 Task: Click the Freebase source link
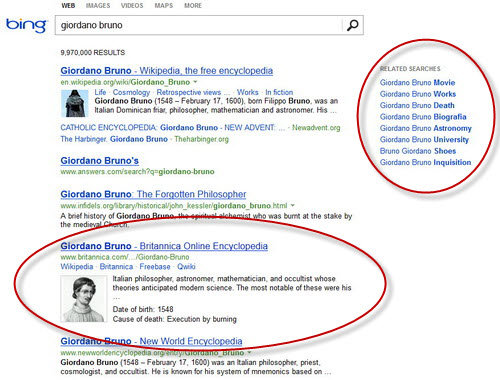(x=155, y=267)
